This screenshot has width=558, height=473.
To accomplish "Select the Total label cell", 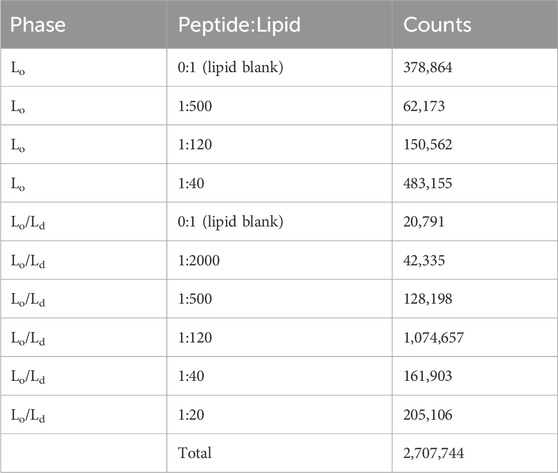I will (279, 453).
